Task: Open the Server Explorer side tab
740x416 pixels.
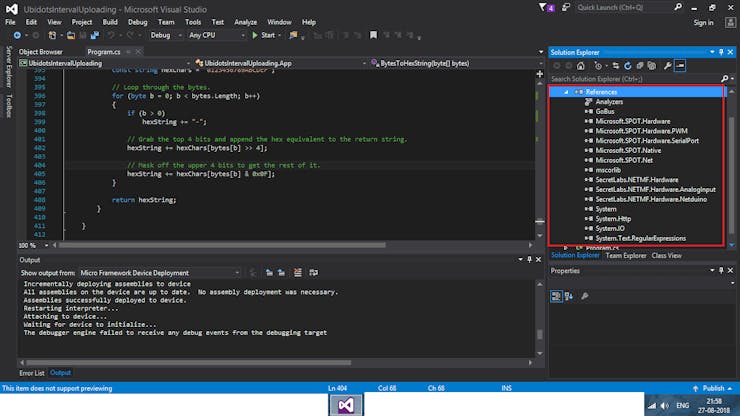Action: (8, 67)
